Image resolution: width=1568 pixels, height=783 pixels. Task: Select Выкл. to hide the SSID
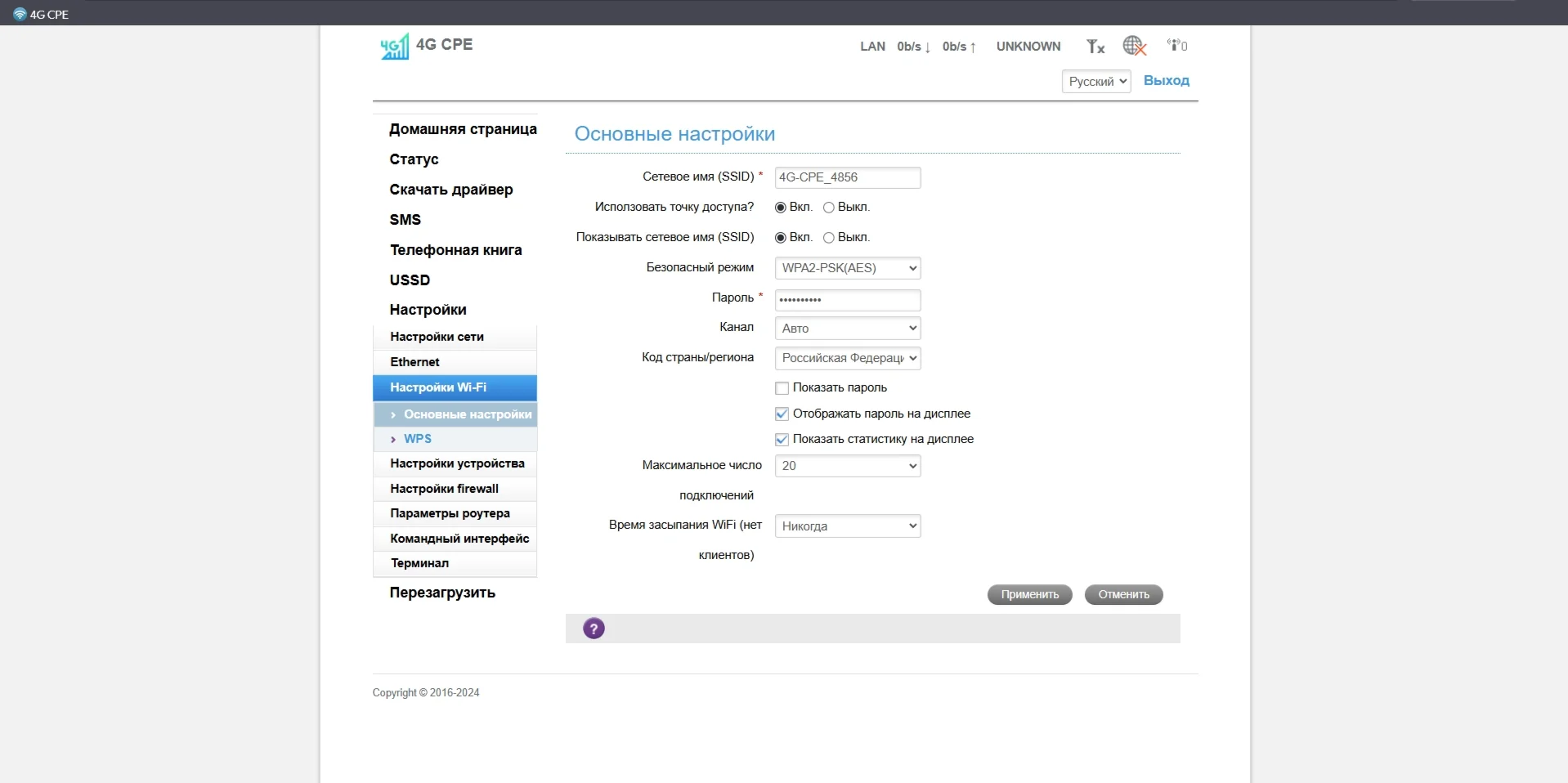[x=828, y=238]
